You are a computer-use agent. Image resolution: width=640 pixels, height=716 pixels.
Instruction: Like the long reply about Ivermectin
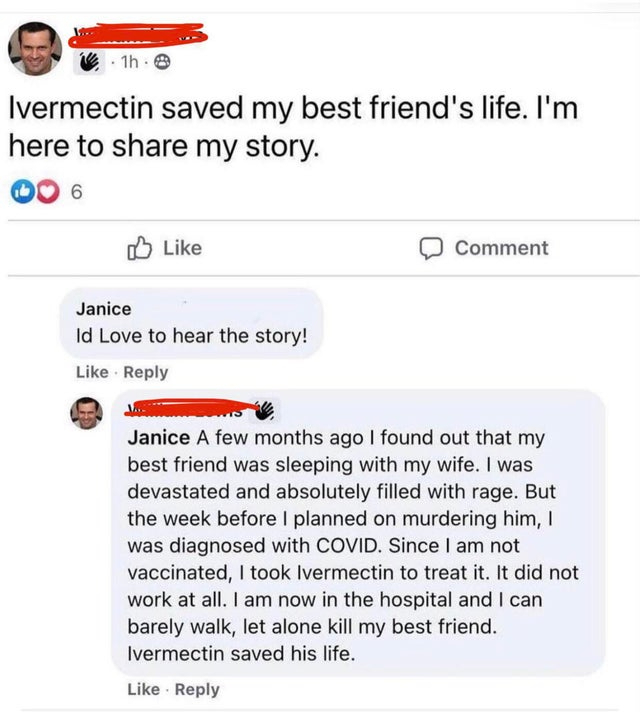coord(143,689)
